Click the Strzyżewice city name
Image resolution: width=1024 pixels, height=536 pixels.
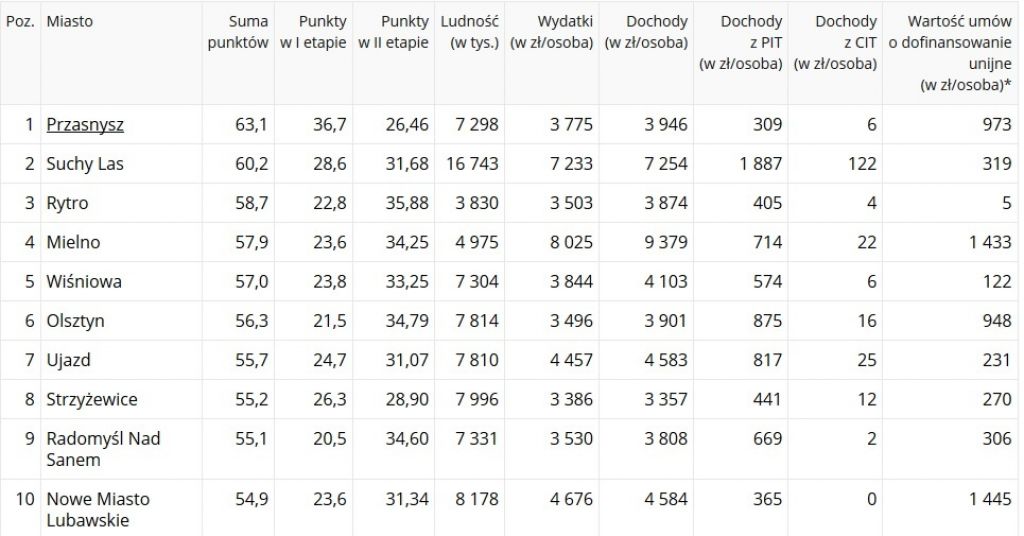(x=92, y=399)
